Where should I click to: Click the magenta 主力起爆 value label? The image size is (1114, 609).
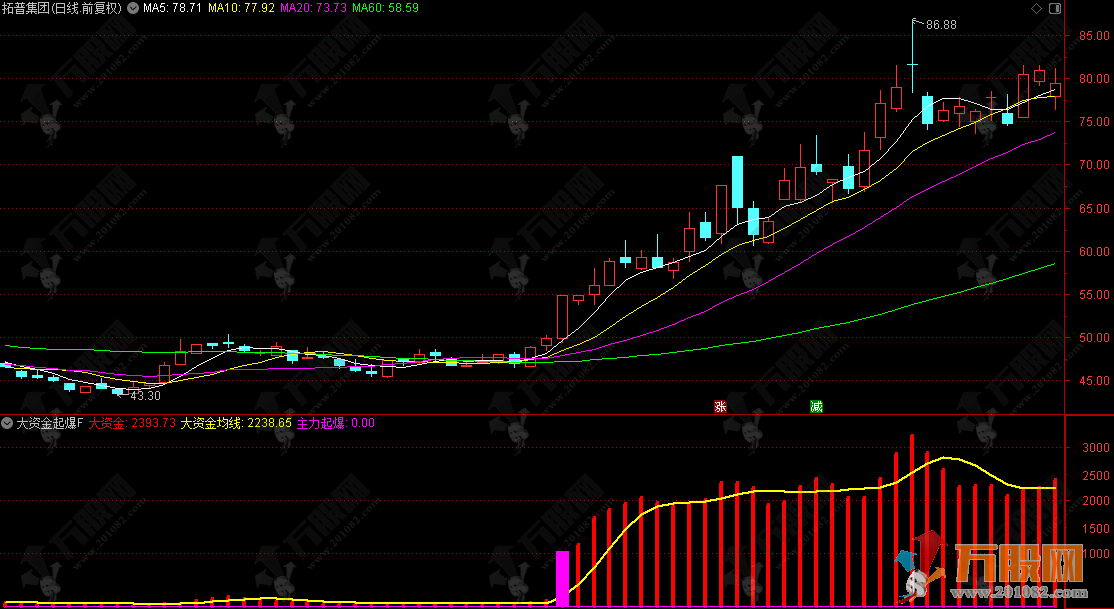(x=336, y=423)
